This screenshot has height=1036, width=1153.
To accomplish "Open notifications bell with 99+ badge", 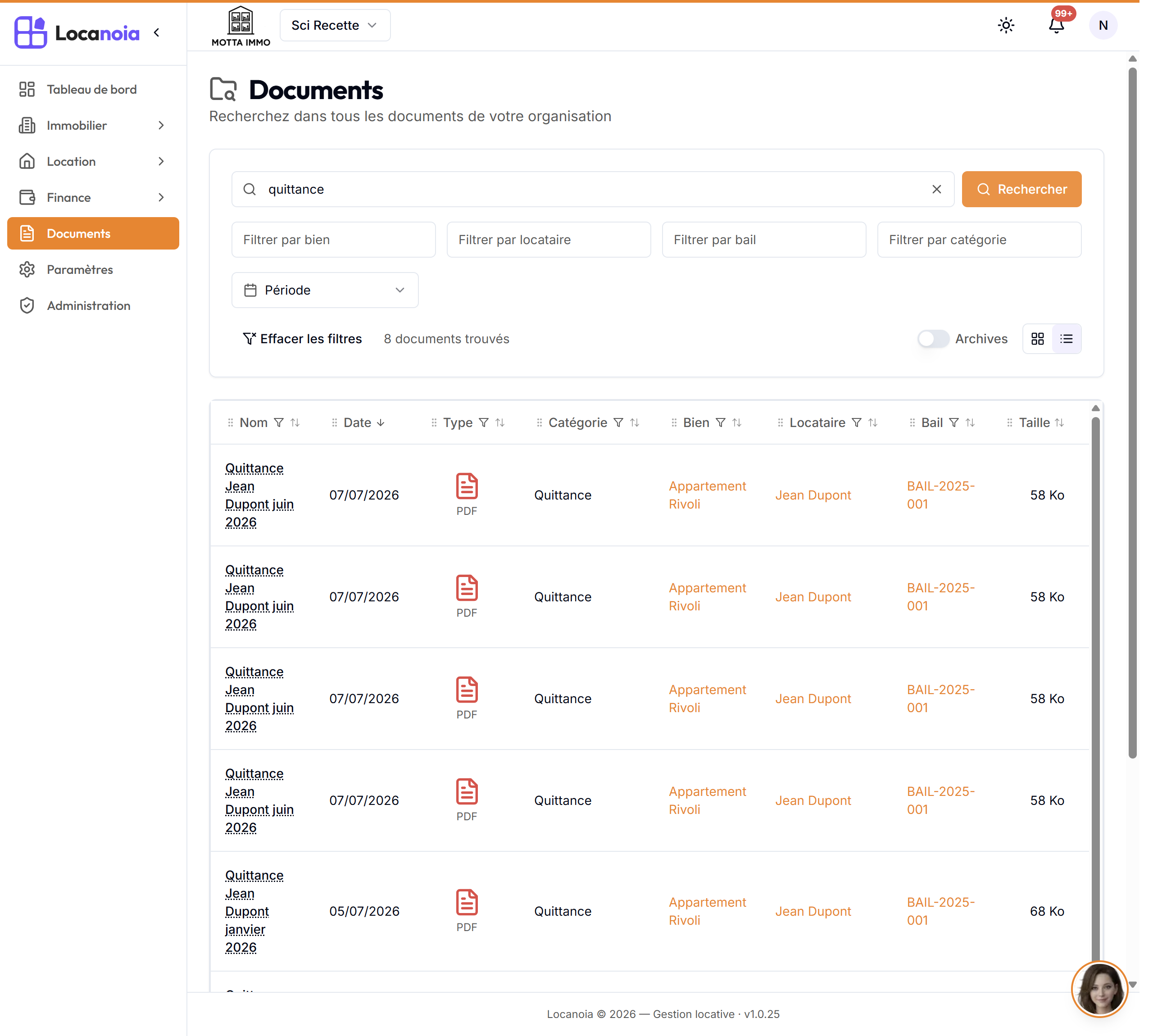I will (x=1057, y=25).
